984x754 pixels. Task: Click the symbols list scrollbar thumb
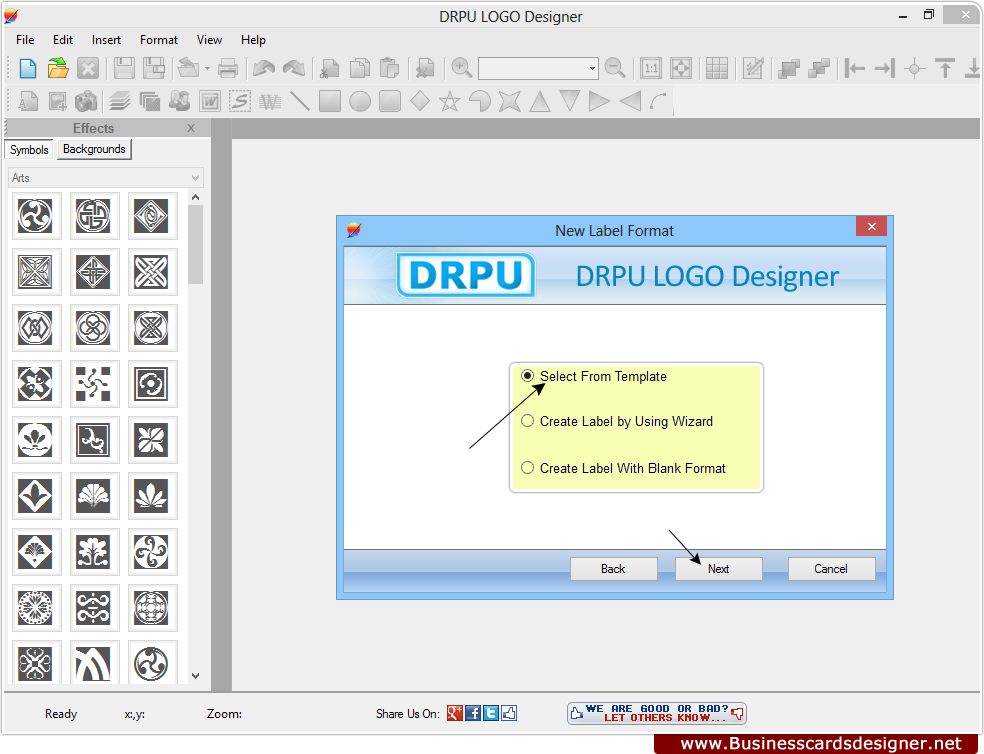[195, 244]
